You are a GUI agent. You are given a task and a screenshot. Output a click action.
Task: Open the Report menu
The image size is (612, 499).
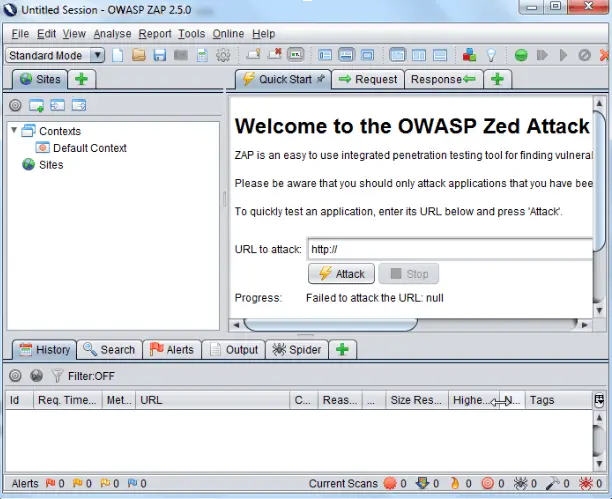pos(155,34)
